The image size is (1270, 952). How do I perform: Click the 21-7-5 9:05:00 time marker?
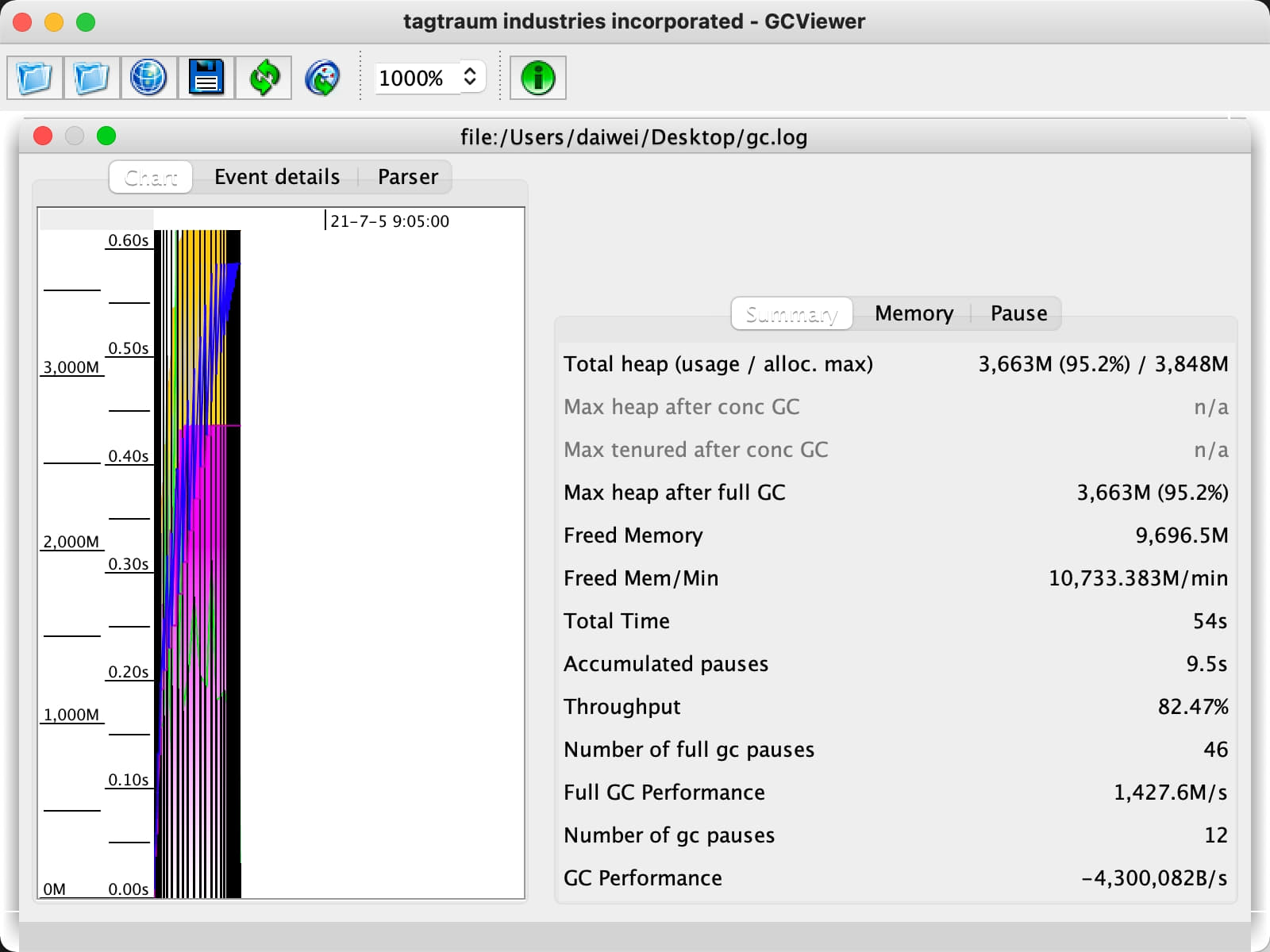[x=389, y=221]
